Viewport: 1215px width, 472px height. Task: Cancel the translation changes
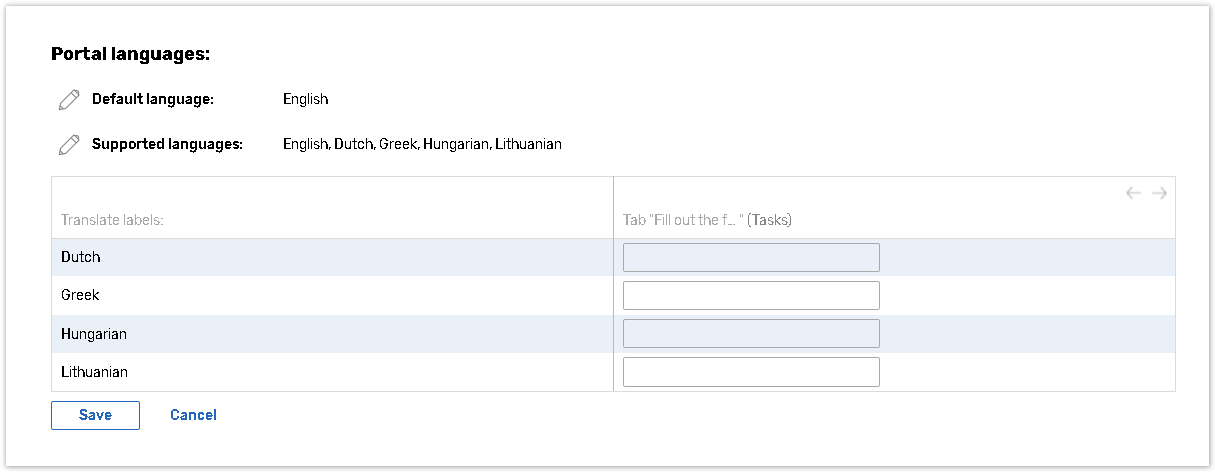193,415
